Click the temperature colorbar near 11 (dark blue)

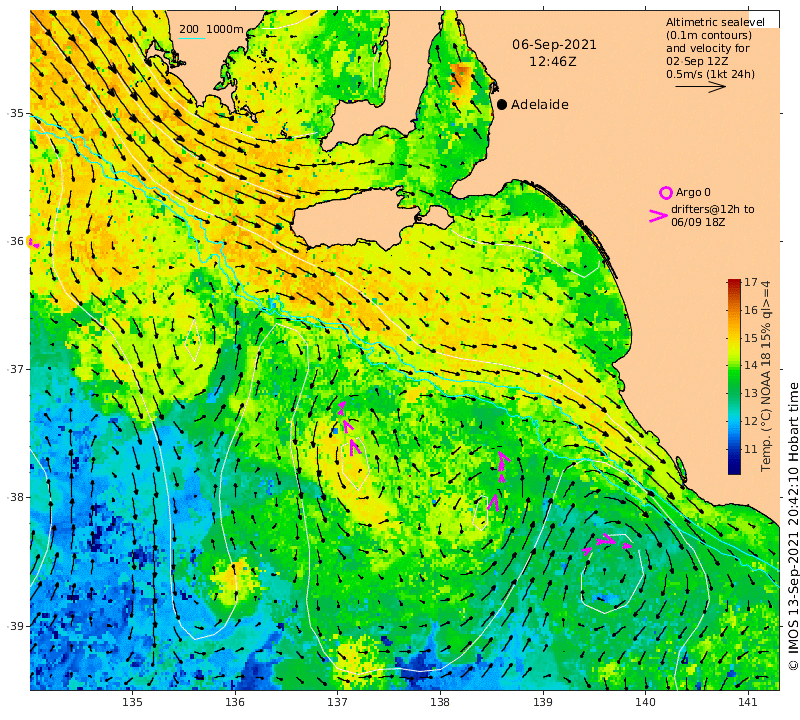pos(734,450)
